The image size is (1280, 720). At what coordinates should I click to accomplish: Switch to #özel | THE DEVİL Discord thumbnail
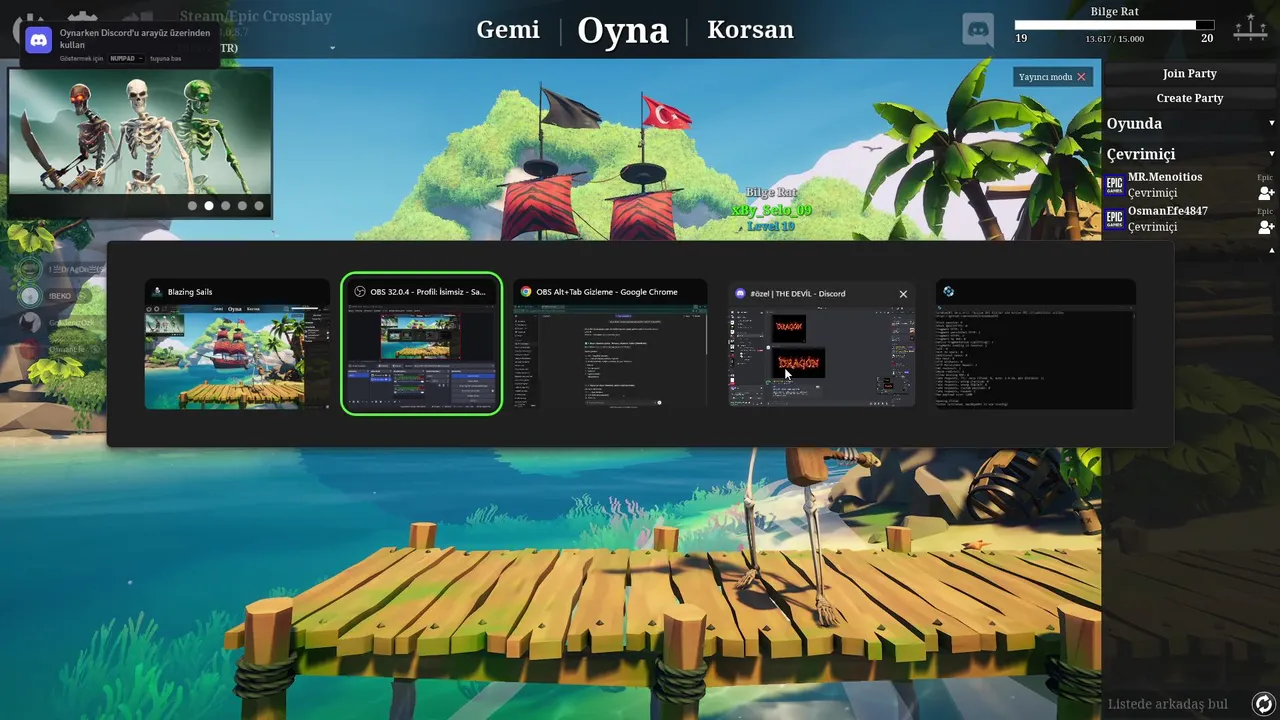[x=821, y=356]
